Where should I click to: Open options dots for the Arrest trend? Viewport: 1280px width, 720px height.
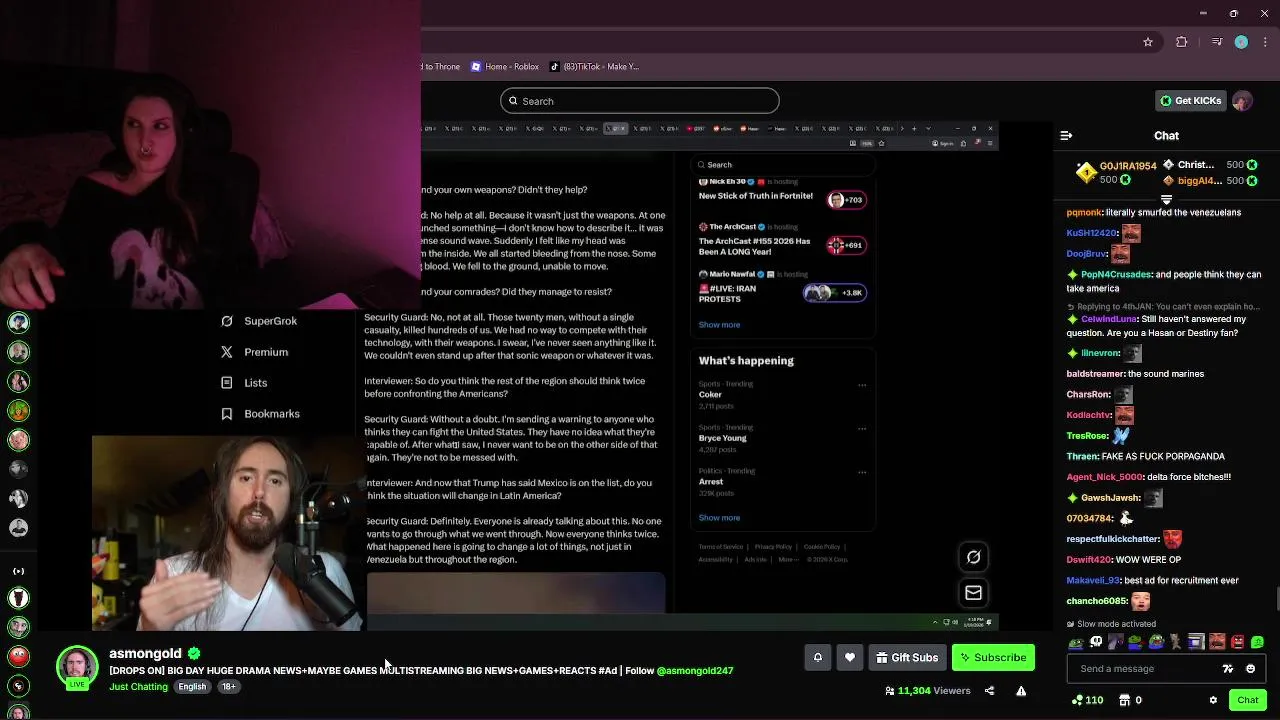click(x=862, y=472)
